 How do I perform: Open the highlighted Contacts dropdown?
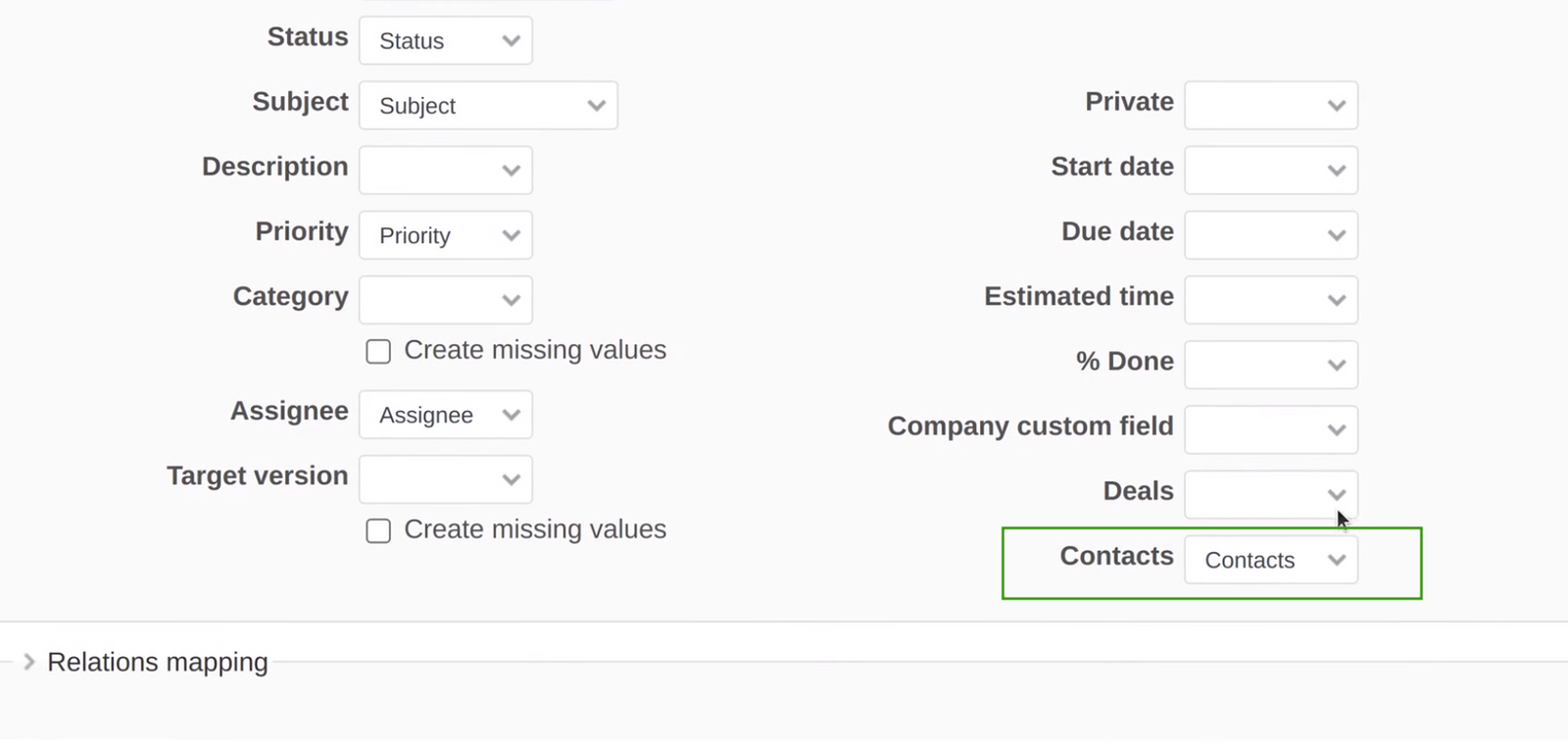(x=1271, y=560)
